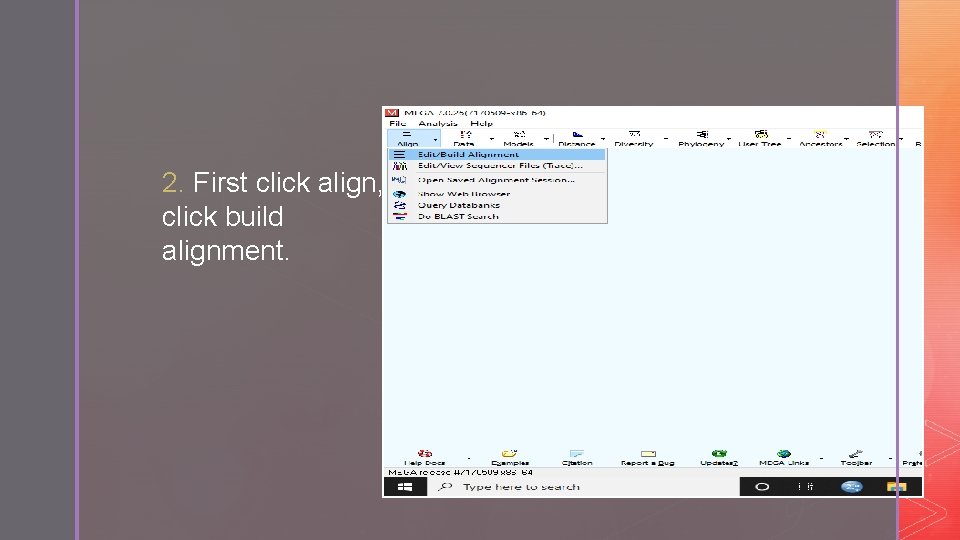Click the blue round app icon on taskbar
This screenshot has height=540, width=960.
pos(852,487)
